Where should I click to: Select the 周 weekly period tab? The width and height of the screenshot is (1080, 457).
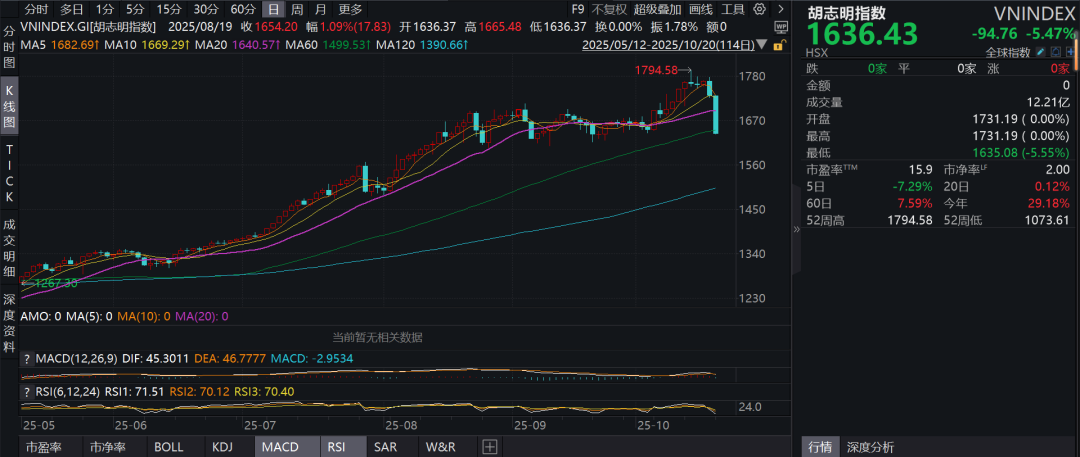click(x=297, y=9)
